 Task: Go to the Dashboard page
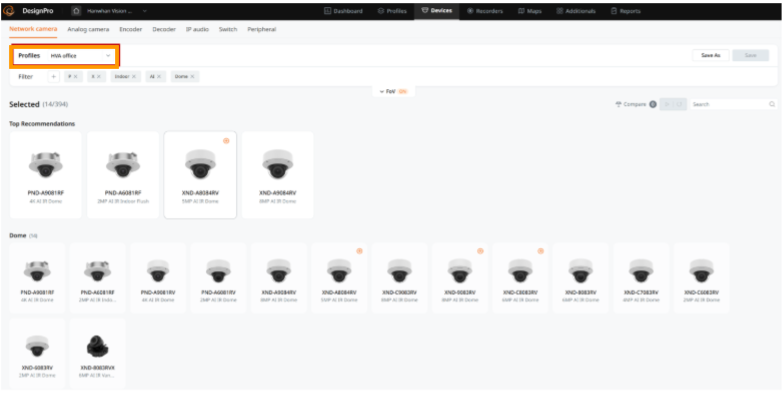click(343, 11)
